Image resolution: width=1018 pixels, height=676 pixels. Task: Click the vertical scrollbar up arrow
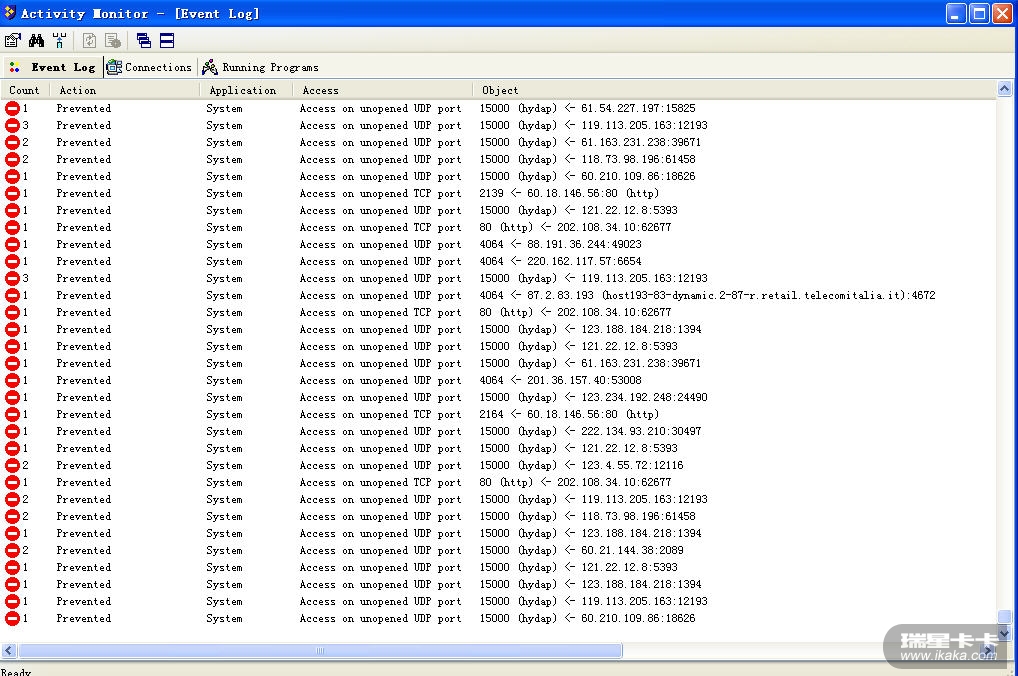pyautogui.click(x=1004, y=88)
